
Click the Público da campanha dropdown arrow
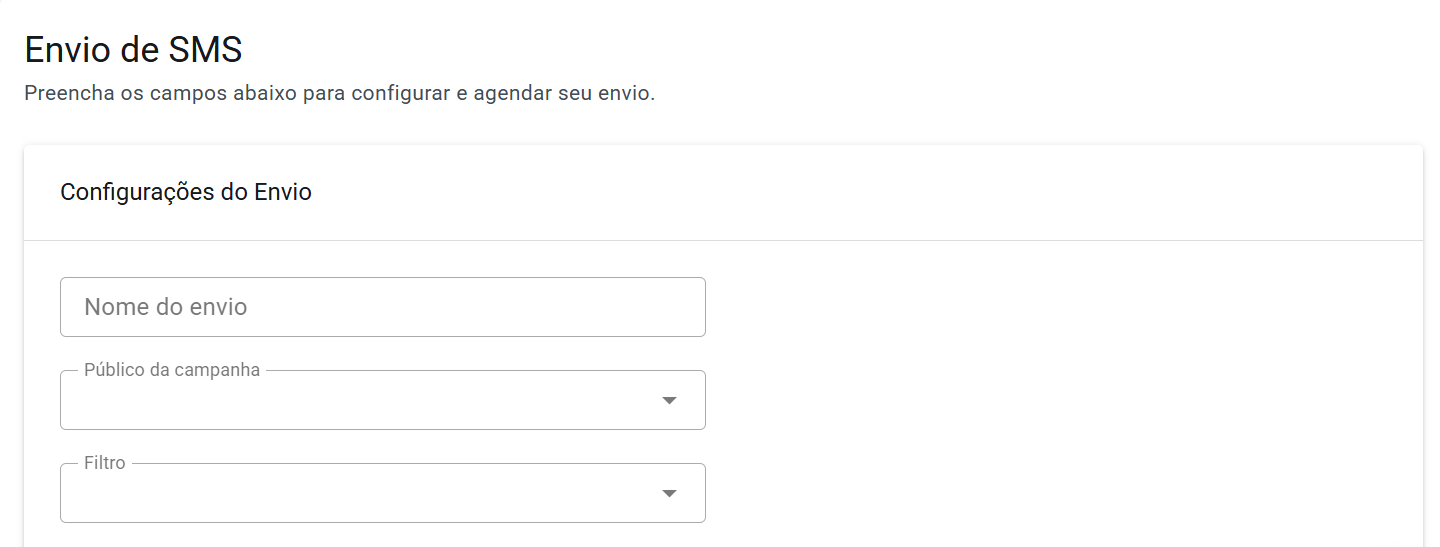tap(669, 401)
